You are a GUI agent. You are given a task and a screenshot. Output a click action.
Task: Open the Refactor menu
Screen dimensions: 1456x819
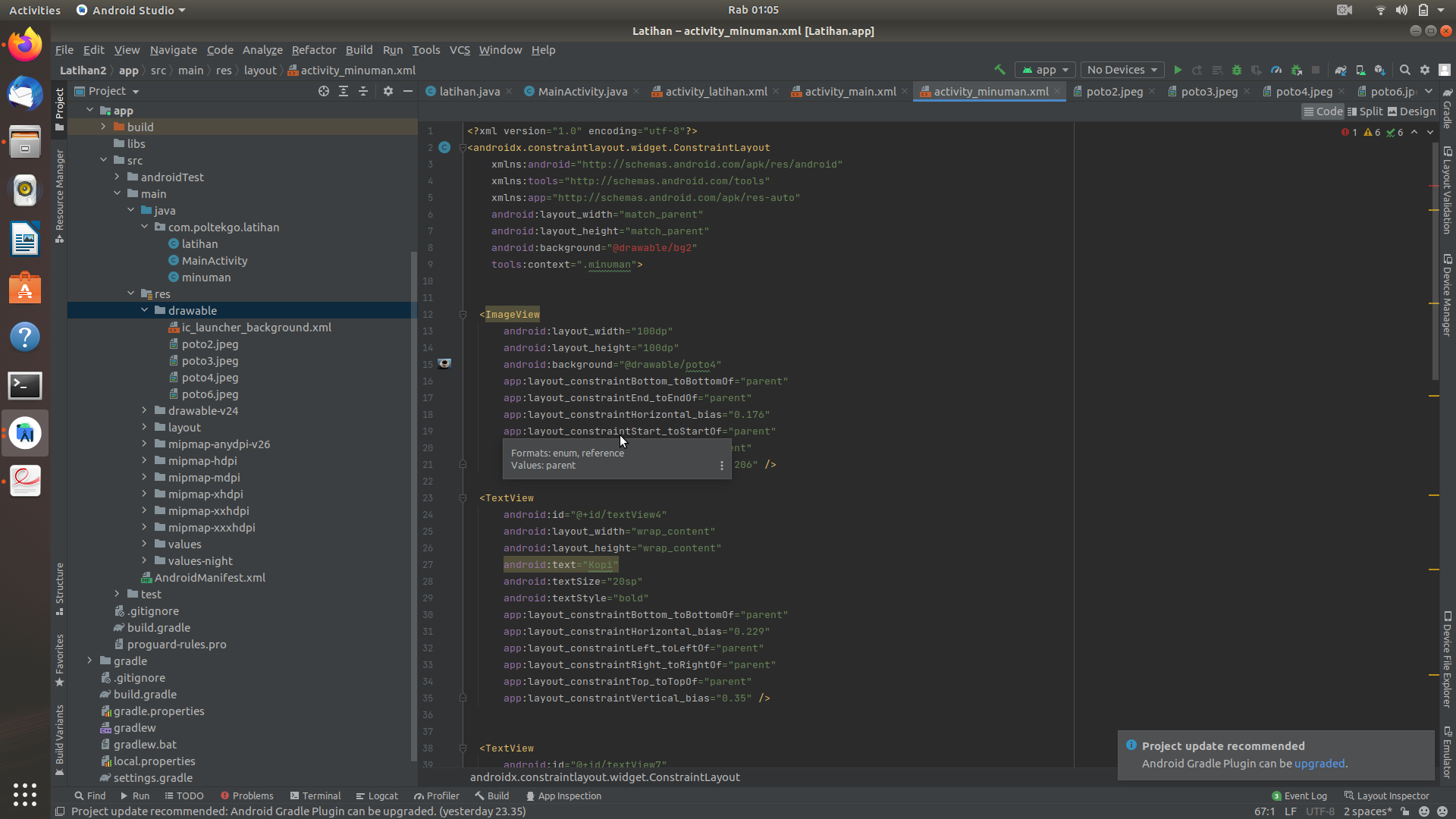tap(313, 50)
